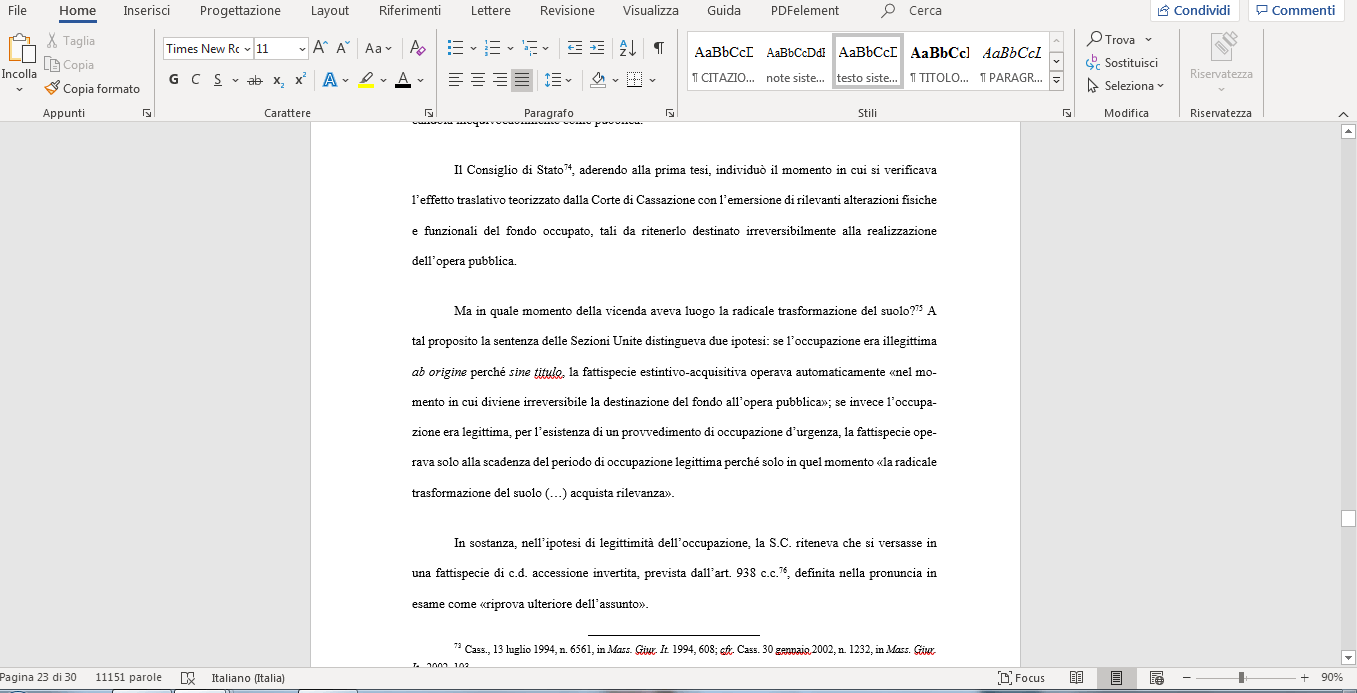Viewport: 1357px width, 693px height.
Task: Click the Condividi button
Action: pyautogui.click(x=1195, y=11)
